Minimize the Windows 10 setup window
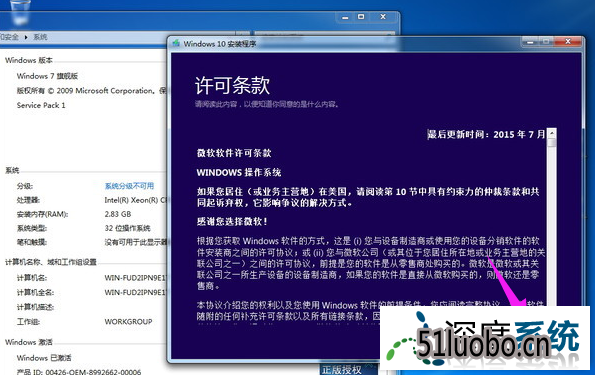Screen dimensions: 595x375 530,41
